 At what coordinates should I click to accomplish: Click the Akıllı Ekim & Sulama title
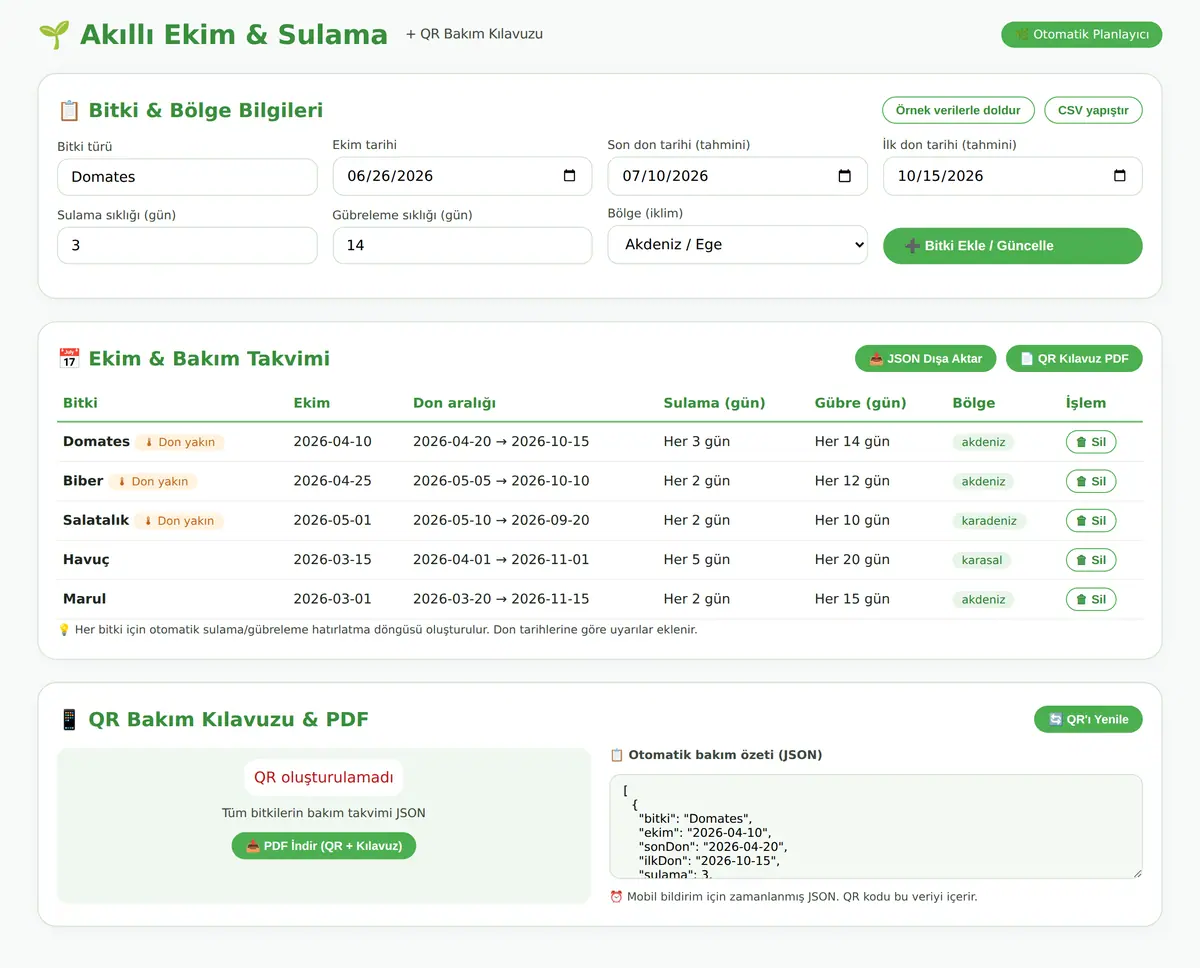[233, 34]
